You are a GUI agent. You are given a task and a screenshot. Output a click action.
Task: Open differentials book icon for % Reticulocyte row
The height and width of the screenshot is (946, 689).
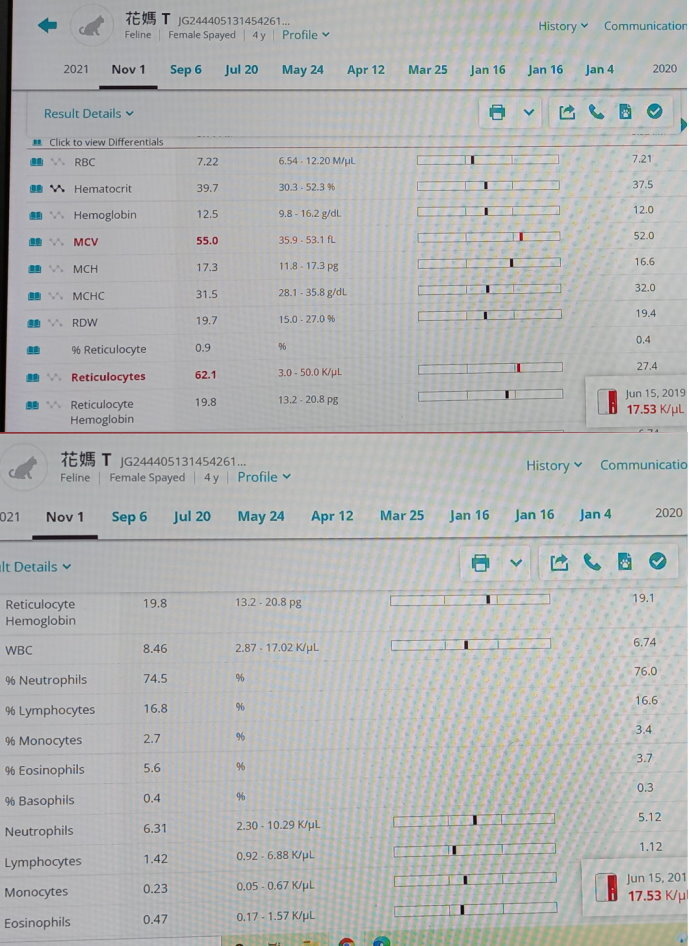pos(36,350)
